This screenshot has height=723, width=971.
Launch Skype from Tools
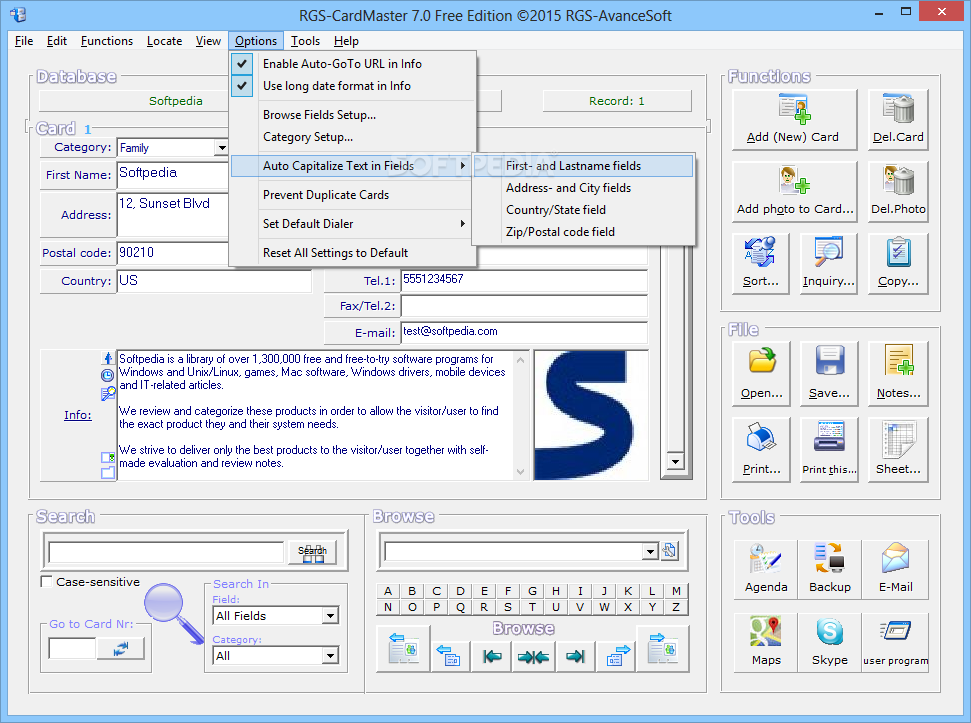tap(830, 642)
